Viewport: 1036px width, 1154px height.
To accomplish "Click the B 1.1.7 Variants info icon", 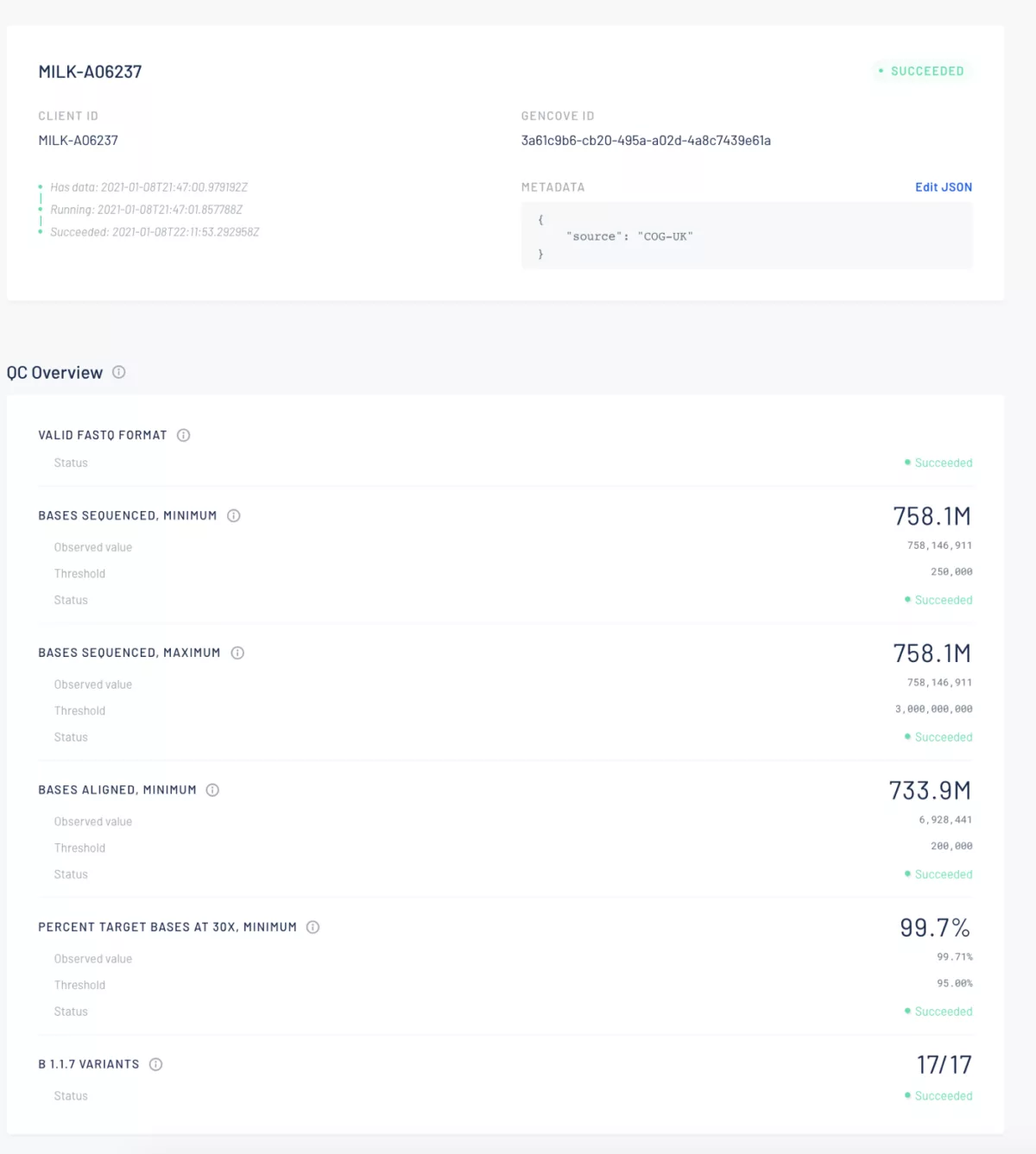I will click(x=155, y=1064).
